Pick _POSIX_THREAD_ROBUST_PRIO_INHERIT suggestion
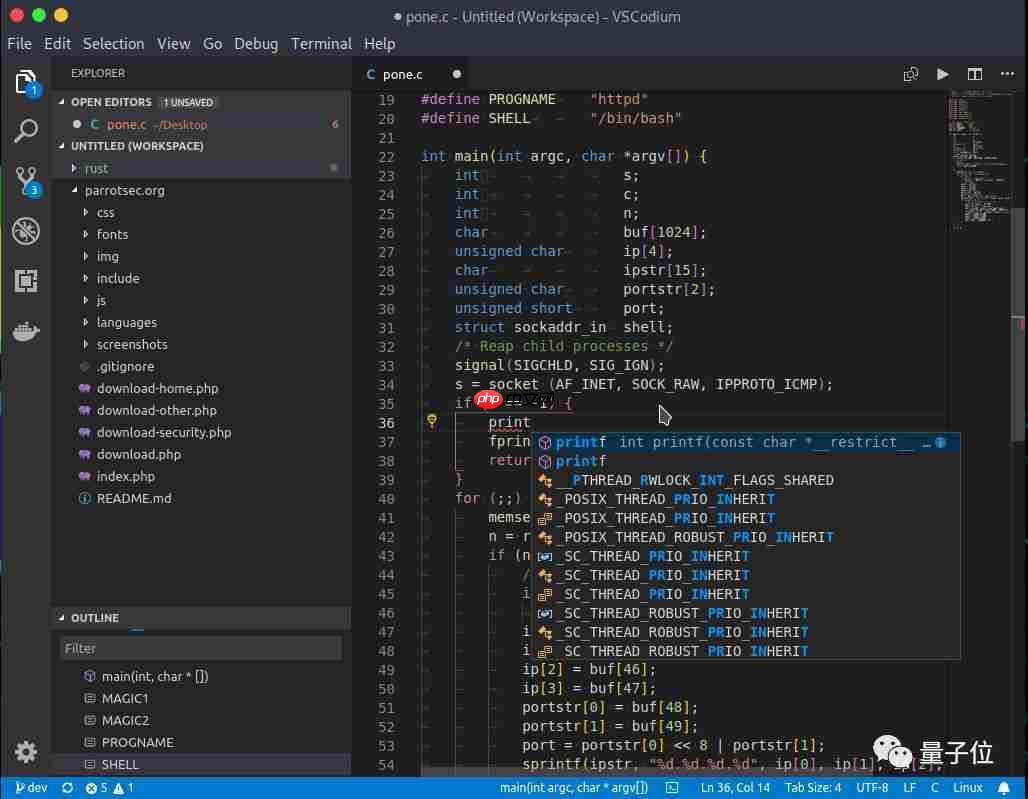This screenshot has width=1028, height=799. pyautogui.click(x=746, y=537)
